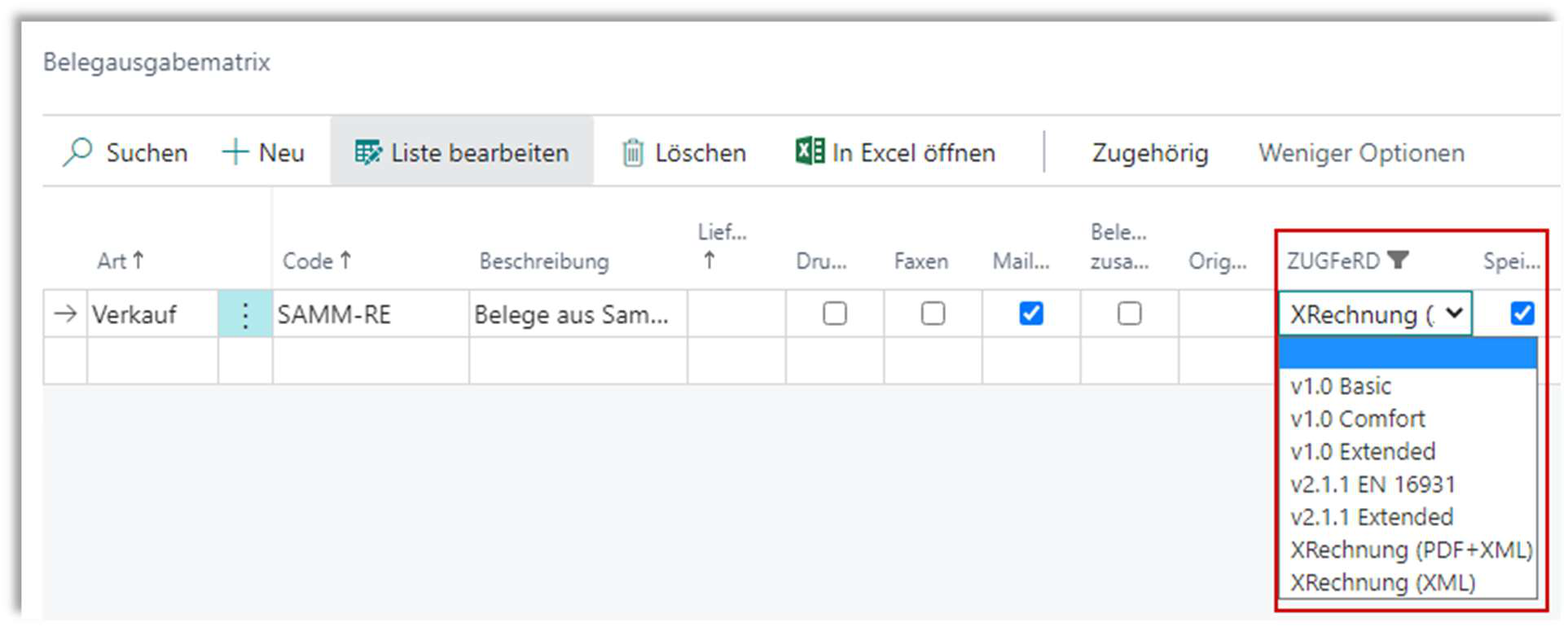The height and width of the screenshot is (627, 1568).
Task: Click Weniger Optionen
Action: coord(1360,153)
